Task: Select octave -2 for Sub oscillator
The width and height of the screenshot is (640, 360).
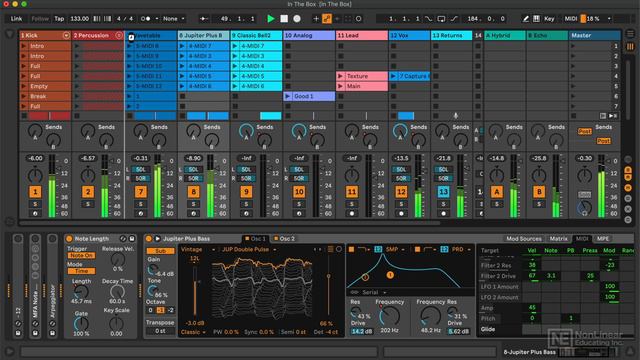Action: click(x=170, y=310)
